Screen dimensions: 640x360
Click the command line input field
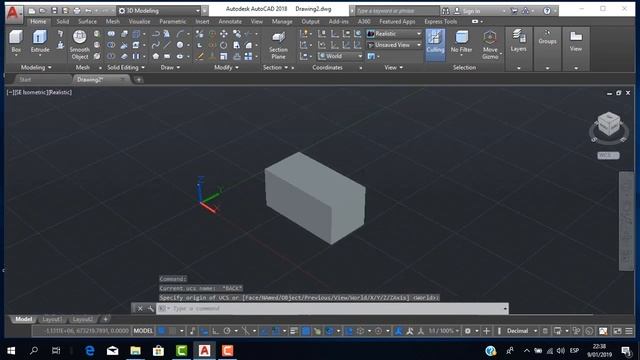333,308
